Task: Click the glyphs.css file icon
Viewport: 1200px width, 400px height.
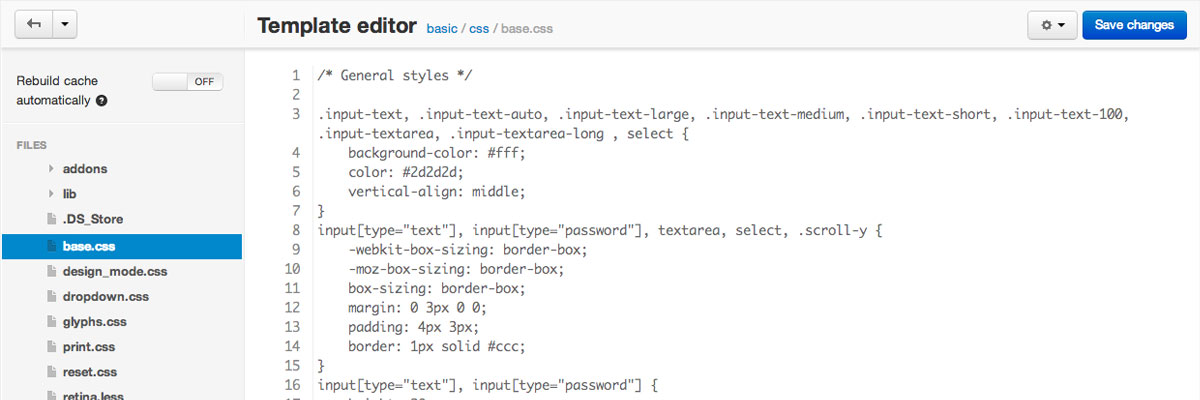Action: pyautogui.click(x=52, y=322)
